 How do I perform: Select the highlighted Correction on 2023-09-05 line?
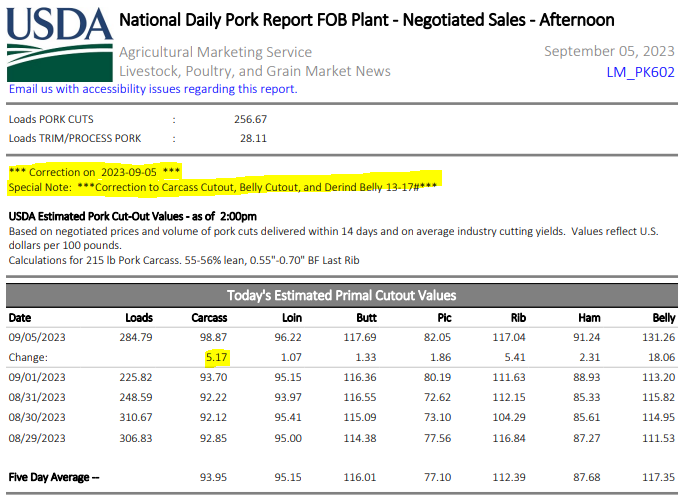[94, 171]
